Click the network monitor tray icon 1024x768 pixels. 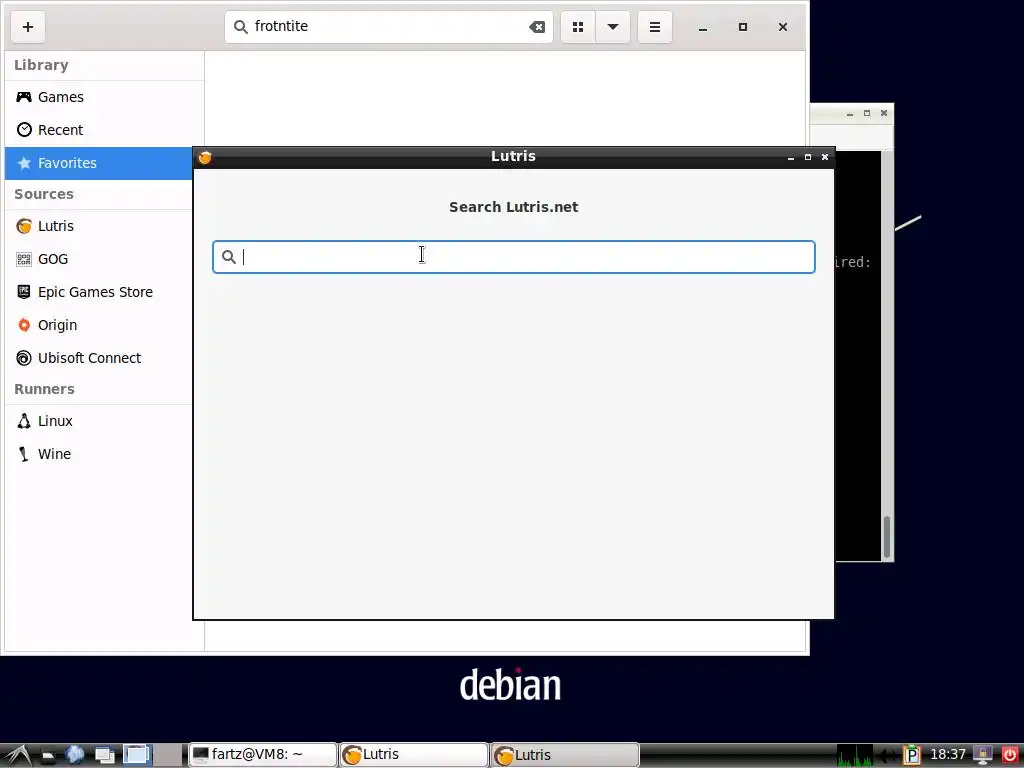click(983, 756)
